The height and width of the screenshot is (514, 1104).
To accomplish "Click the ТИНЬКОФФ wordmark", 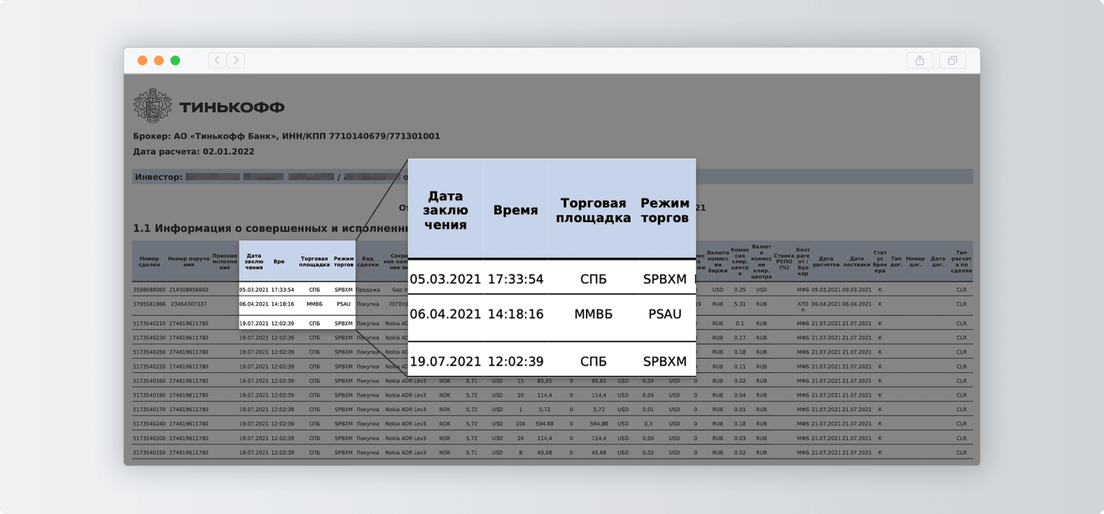I will [x=232, y=108].
